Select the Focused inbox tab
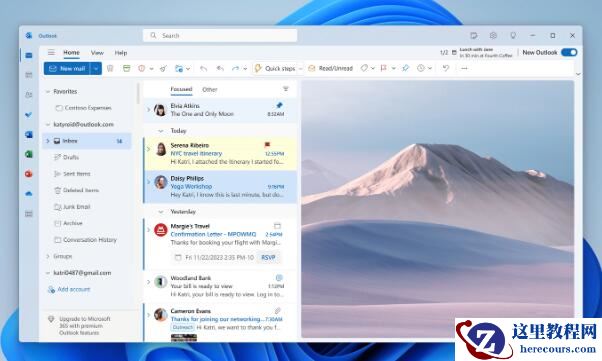This screenshot has height=361, width=602. coord(181,89)
